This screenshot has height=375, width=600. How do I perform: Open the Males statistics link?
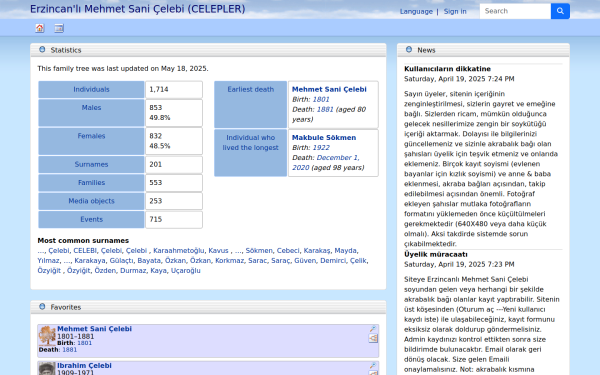[91, 108]
